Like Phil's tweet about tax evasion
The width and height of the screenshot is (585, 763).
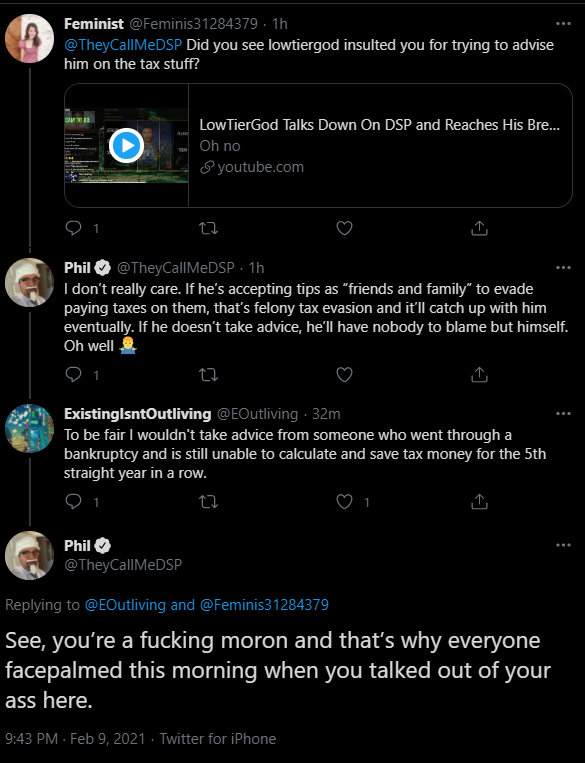coord(345,374)
